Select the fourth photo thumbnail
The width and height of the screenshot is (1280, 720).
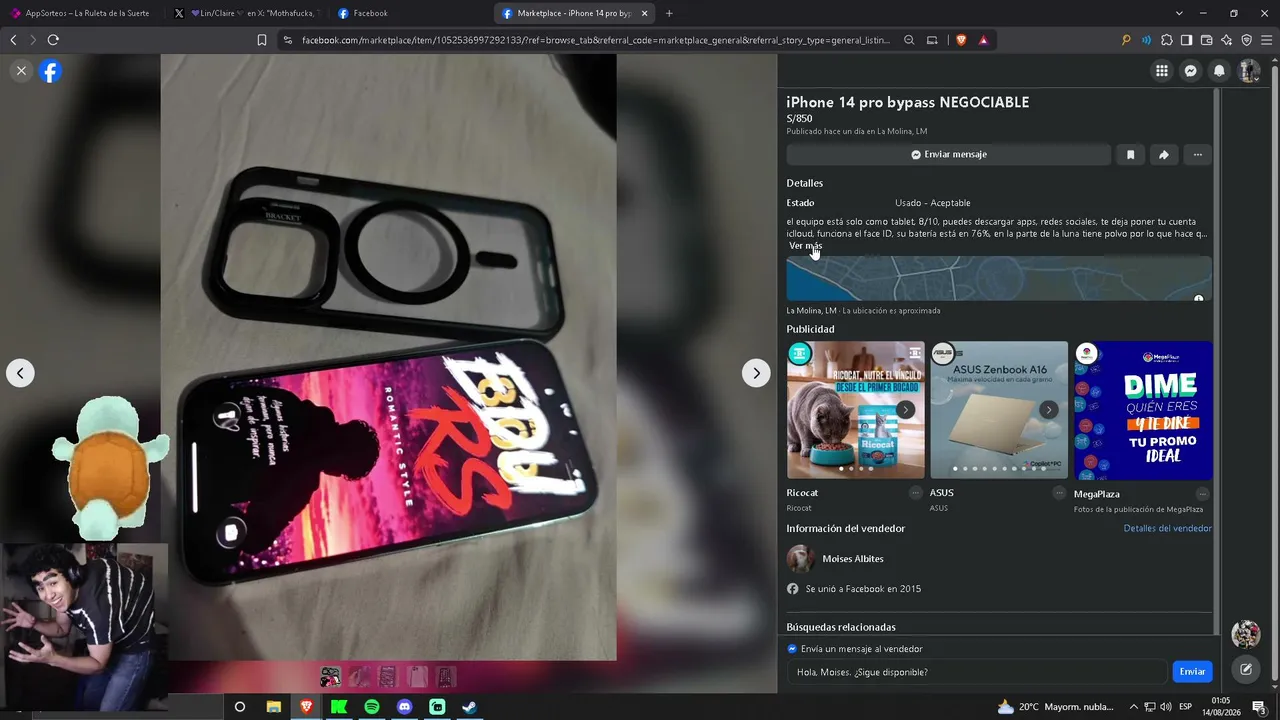click(417, 677)
